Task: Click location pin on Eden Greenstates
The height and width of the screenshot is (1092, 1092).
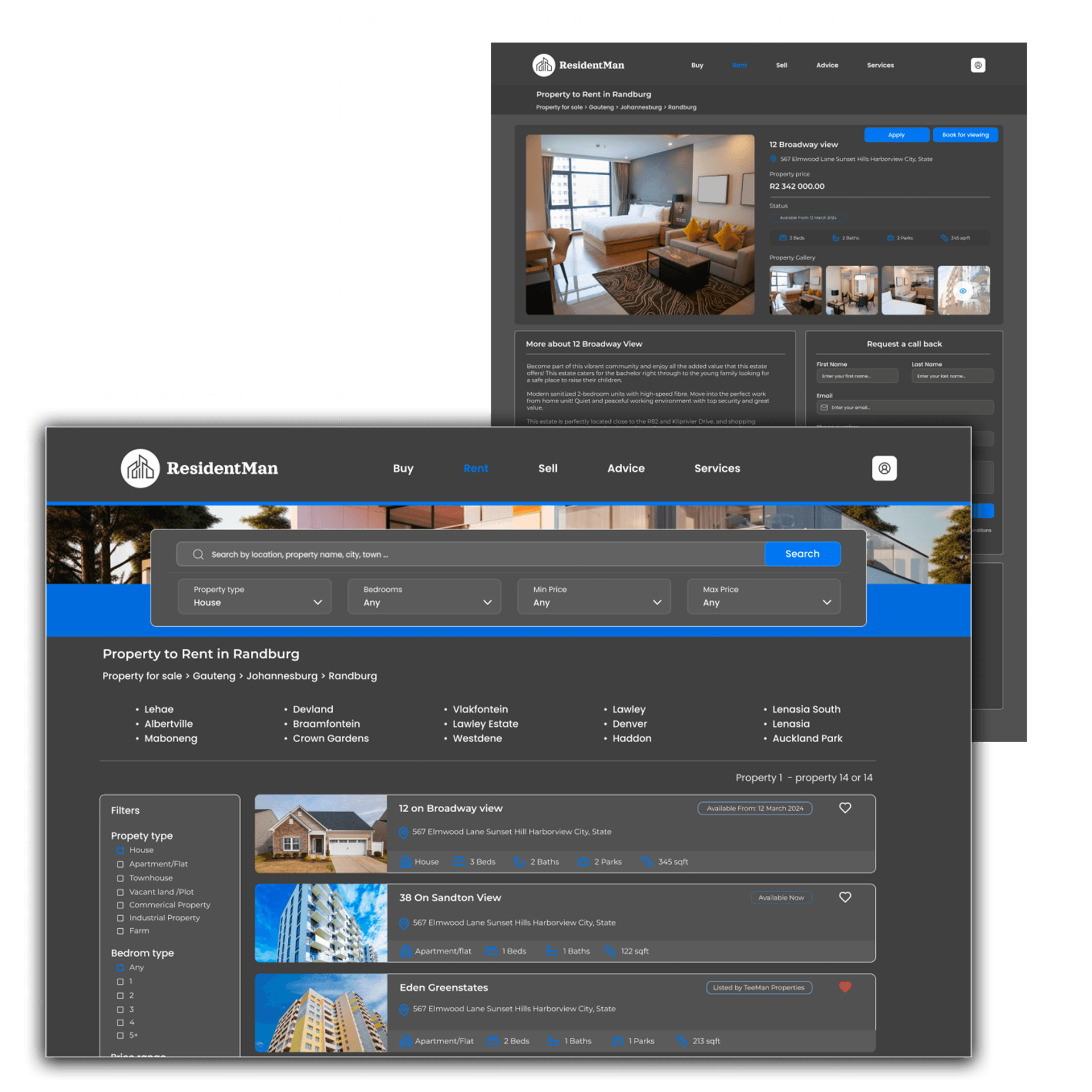Action: tap(404, 1010)
